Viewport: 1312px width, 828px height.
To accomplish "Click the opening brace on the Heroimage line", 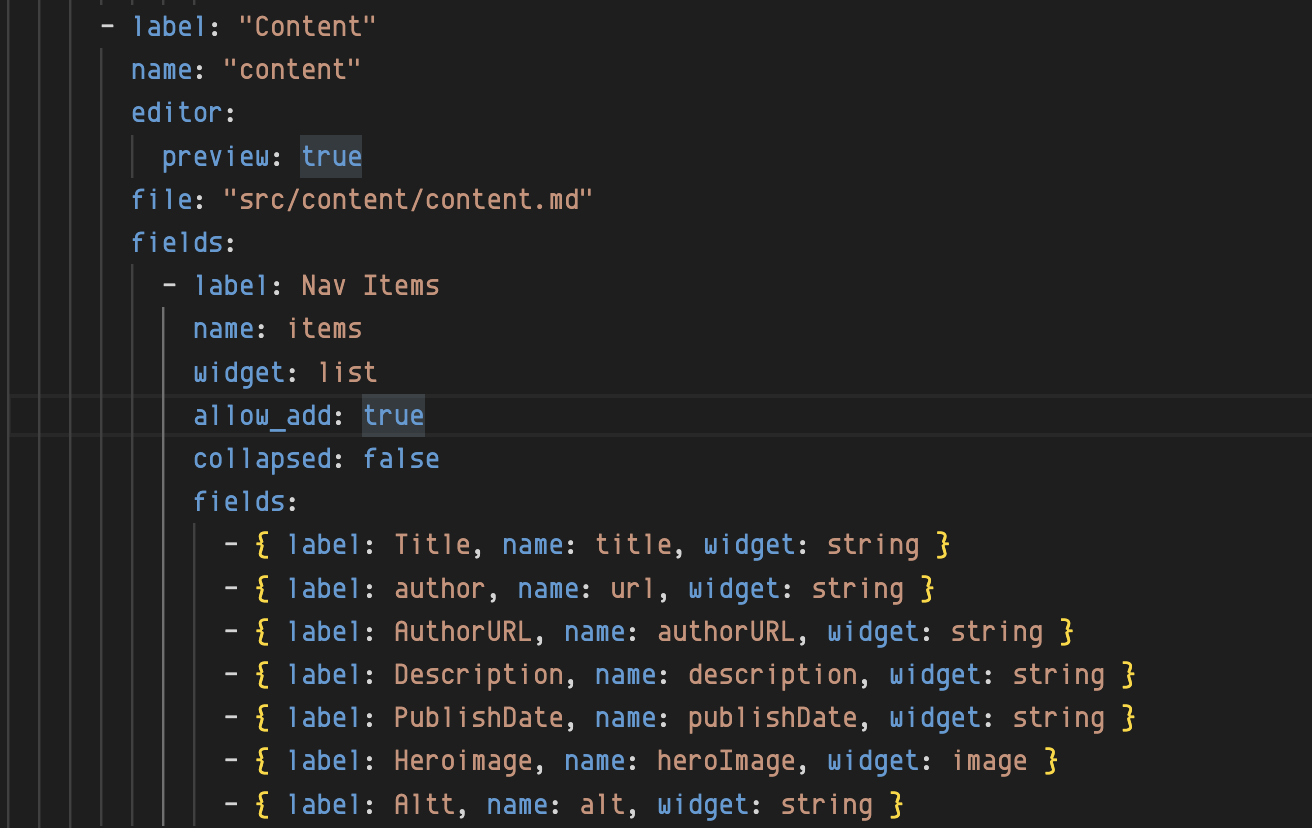I will click(263, 761).
